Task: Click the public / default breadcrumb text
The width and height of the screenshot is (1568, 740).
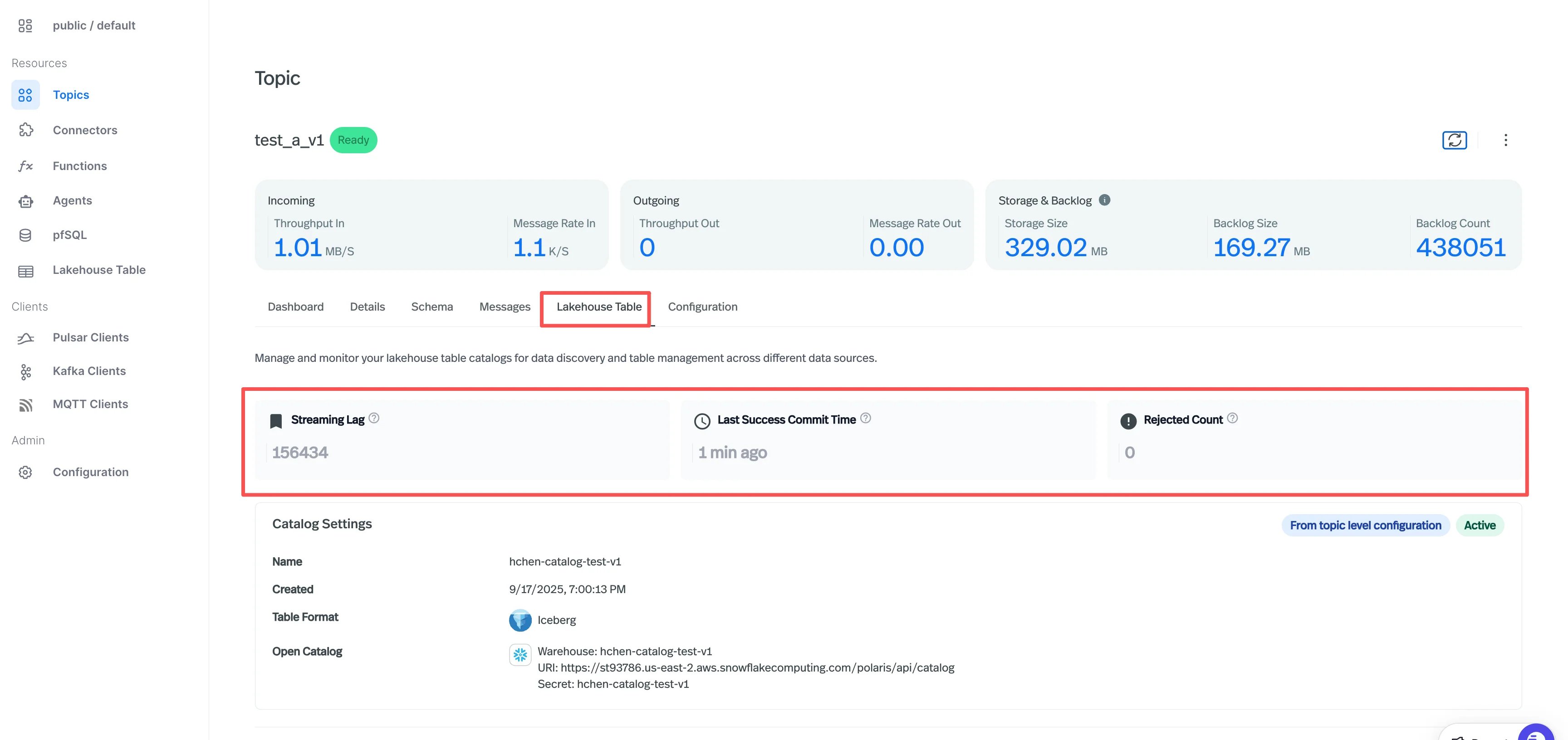Action: click(x=94, y=25)
